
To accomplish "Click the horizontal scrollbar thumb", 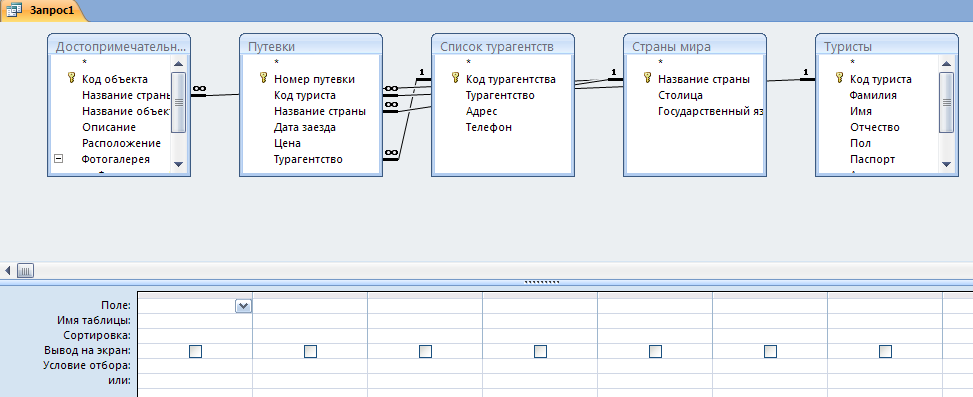I will tap(25, 270).
